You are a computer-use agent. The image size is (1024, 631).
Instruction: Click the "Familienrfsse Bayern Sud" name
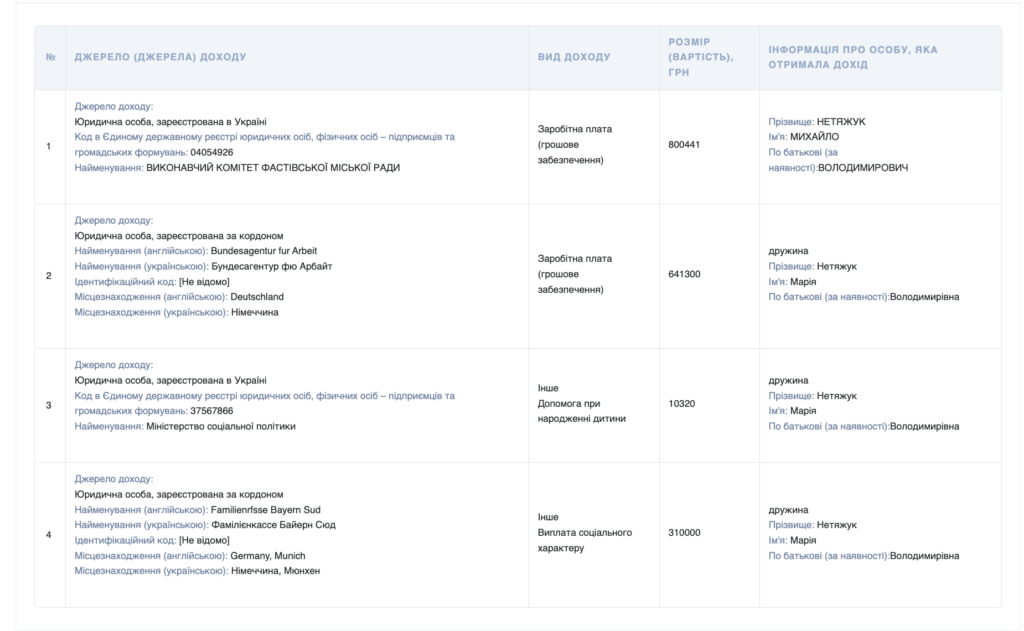pyautogui.click(x=266, y=510)
